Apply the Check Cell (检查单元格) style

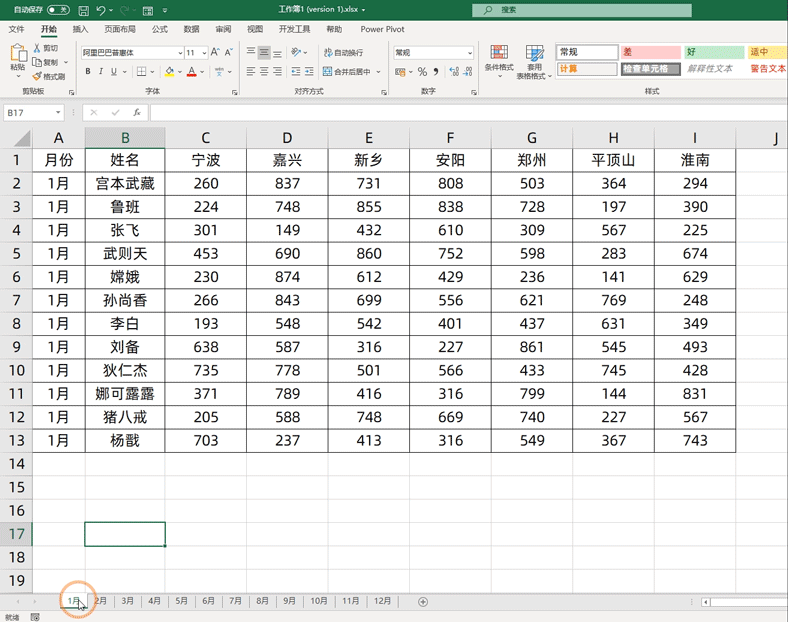coord(651,69)
